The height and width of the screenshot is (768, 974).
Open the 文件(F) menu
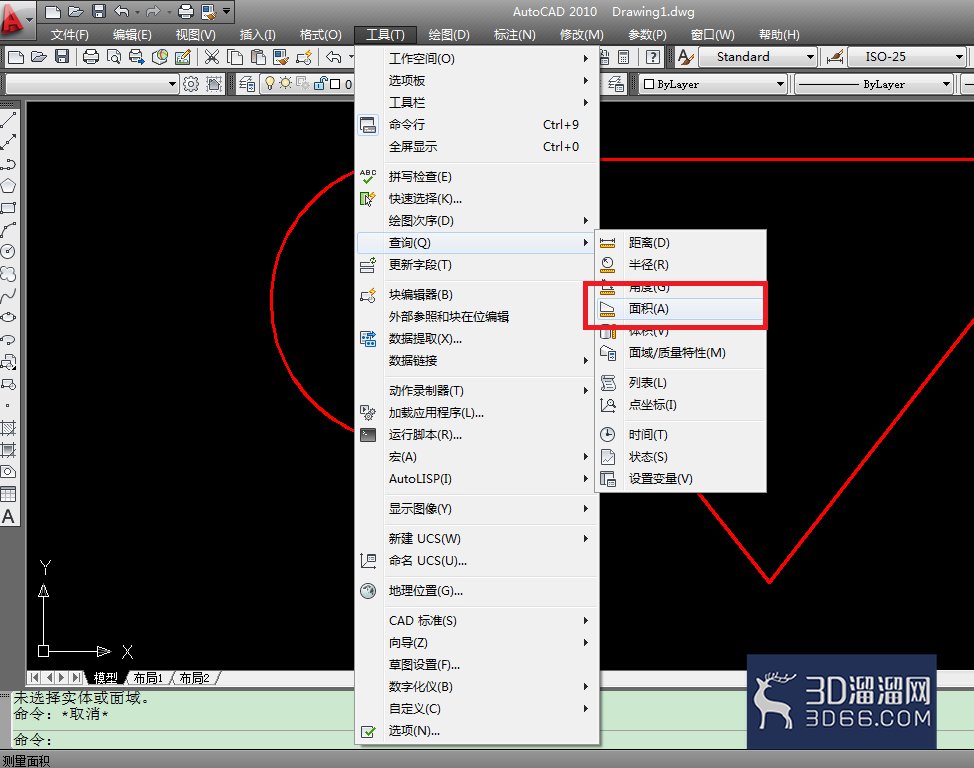(70, 35)
